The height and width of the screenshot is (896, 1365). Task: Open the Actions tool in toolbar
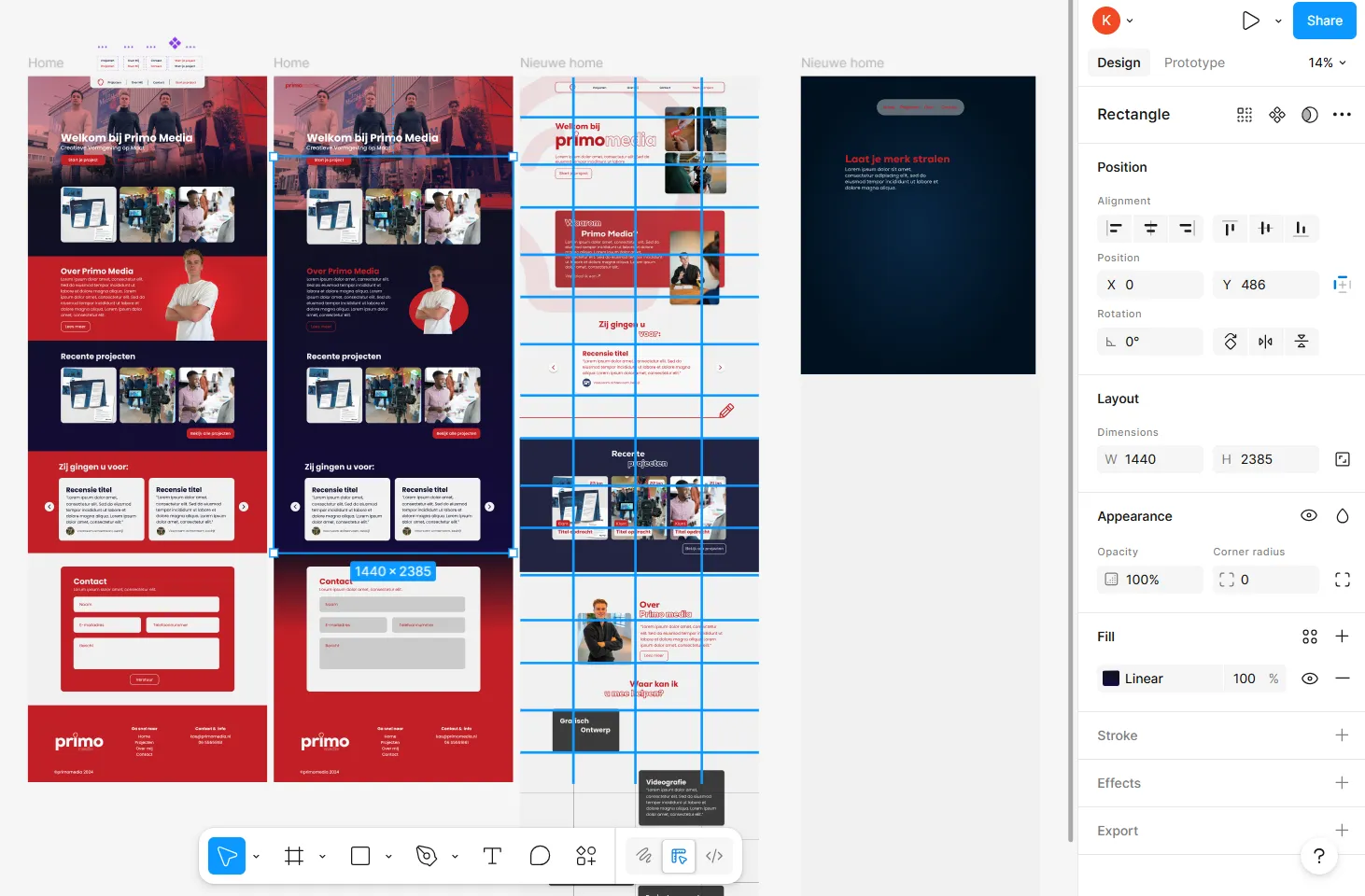(586, 856)
